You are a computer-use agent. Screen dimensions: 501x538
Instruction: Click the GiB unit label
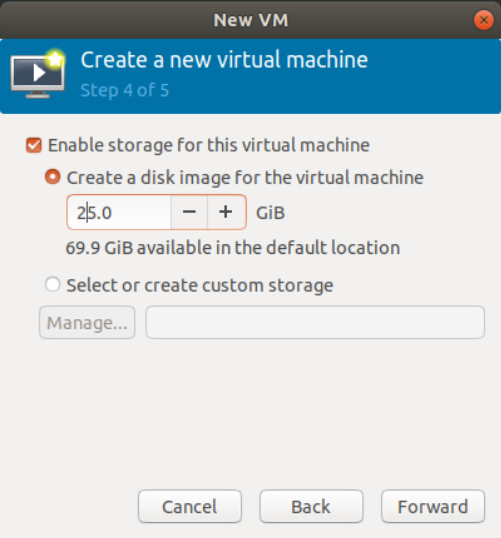click(270, 213)
